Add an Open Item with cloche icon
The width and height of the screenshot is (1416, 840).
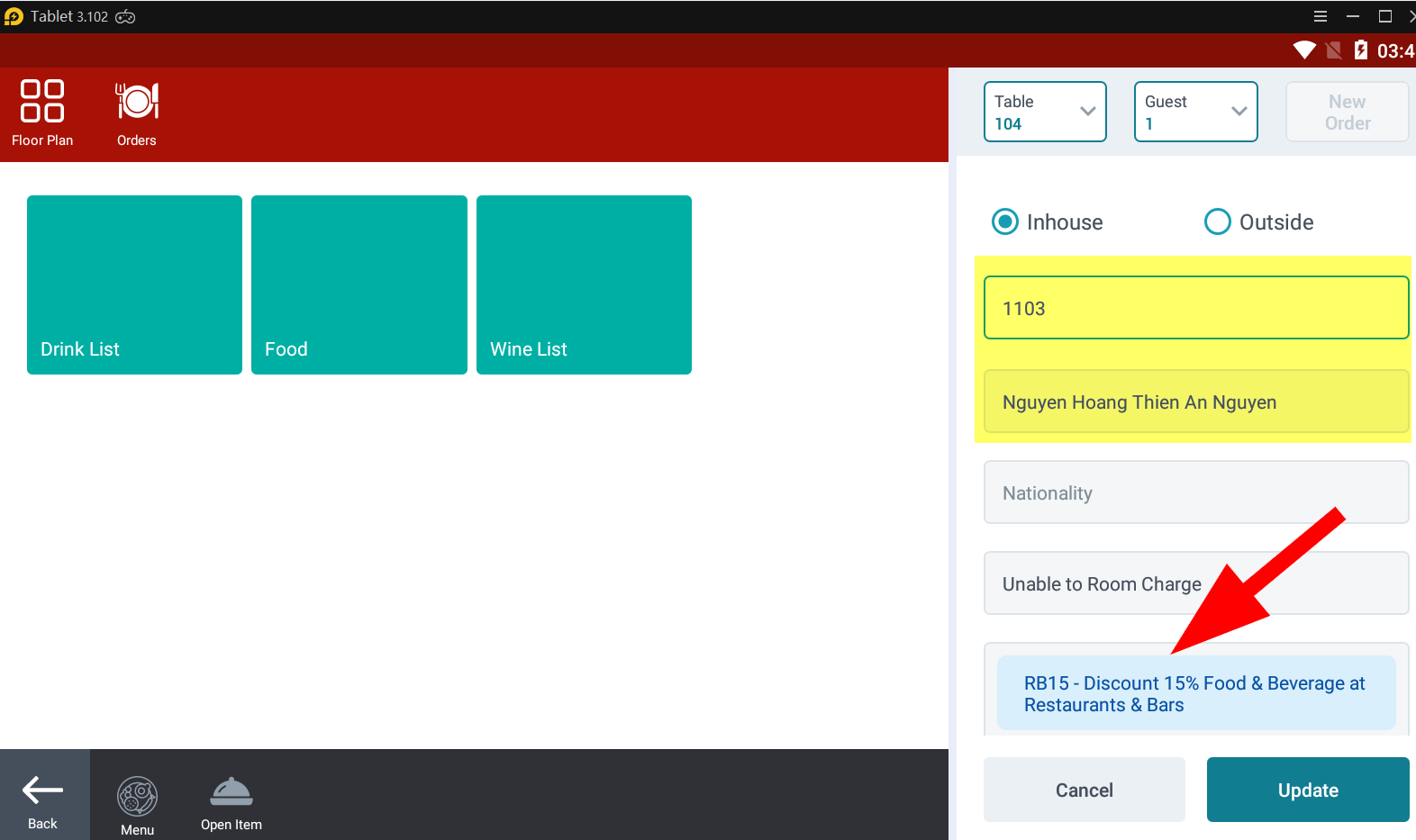tap(231, 803)
